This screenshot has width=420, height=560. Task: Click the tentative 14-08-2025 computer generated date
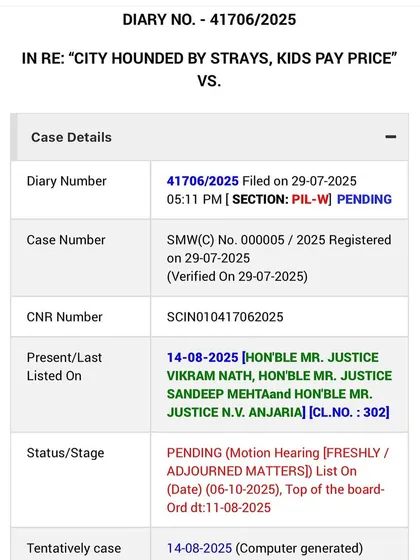click(x=265, y=548)
